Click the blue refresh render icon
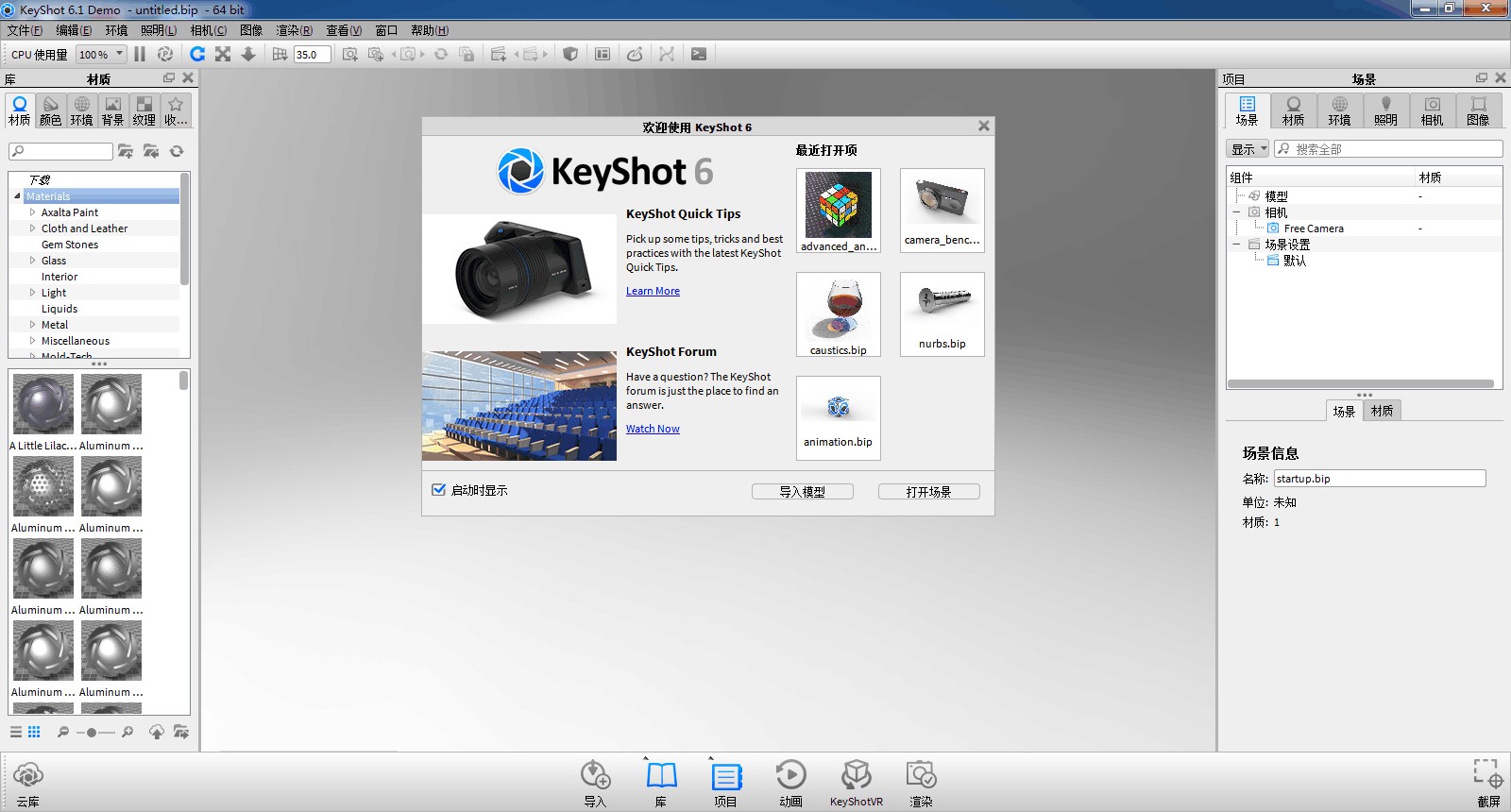The image size is (1511, 812). pyautogui.click(x=197, y=54)
